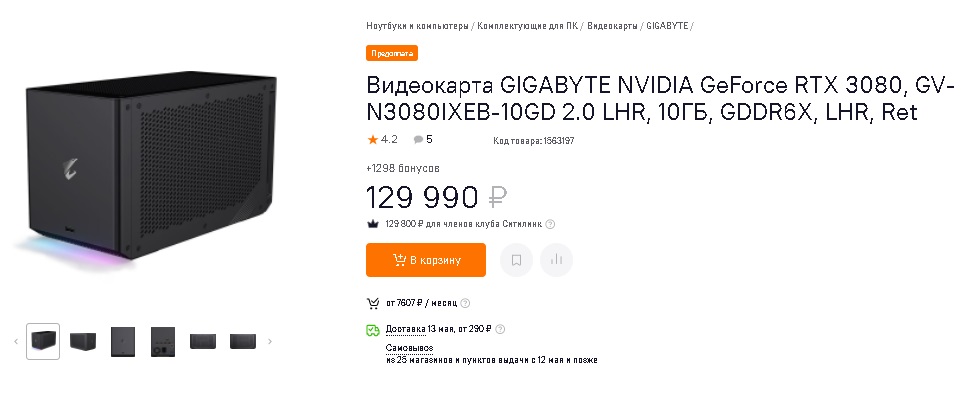Viewport: 979px width, 413px height.
Task: Click the club-price help question mark
Action: pyautogui.click(x=551, y=224)
